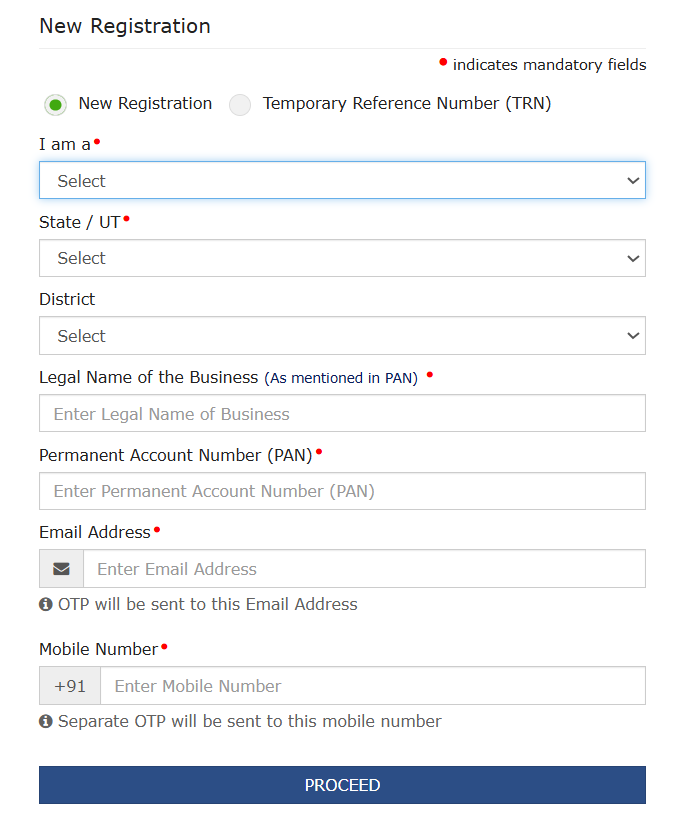
Task: Click the chevron arrow of 'I am a' select
Action: click(x=633, y=181)
